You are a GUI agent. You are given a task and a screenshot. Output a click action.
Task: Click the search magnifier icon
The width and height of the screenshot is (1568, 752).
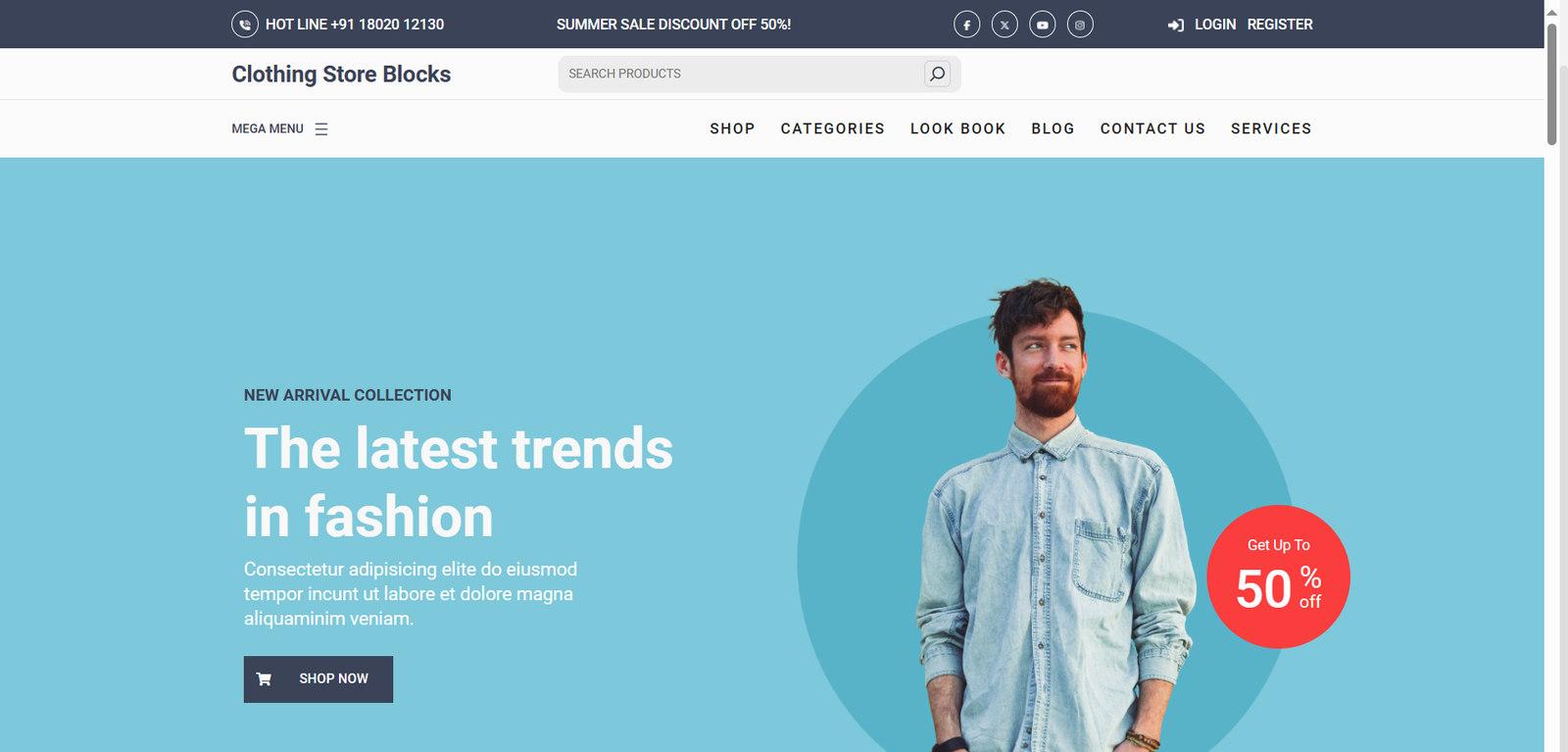pos(937,74)
